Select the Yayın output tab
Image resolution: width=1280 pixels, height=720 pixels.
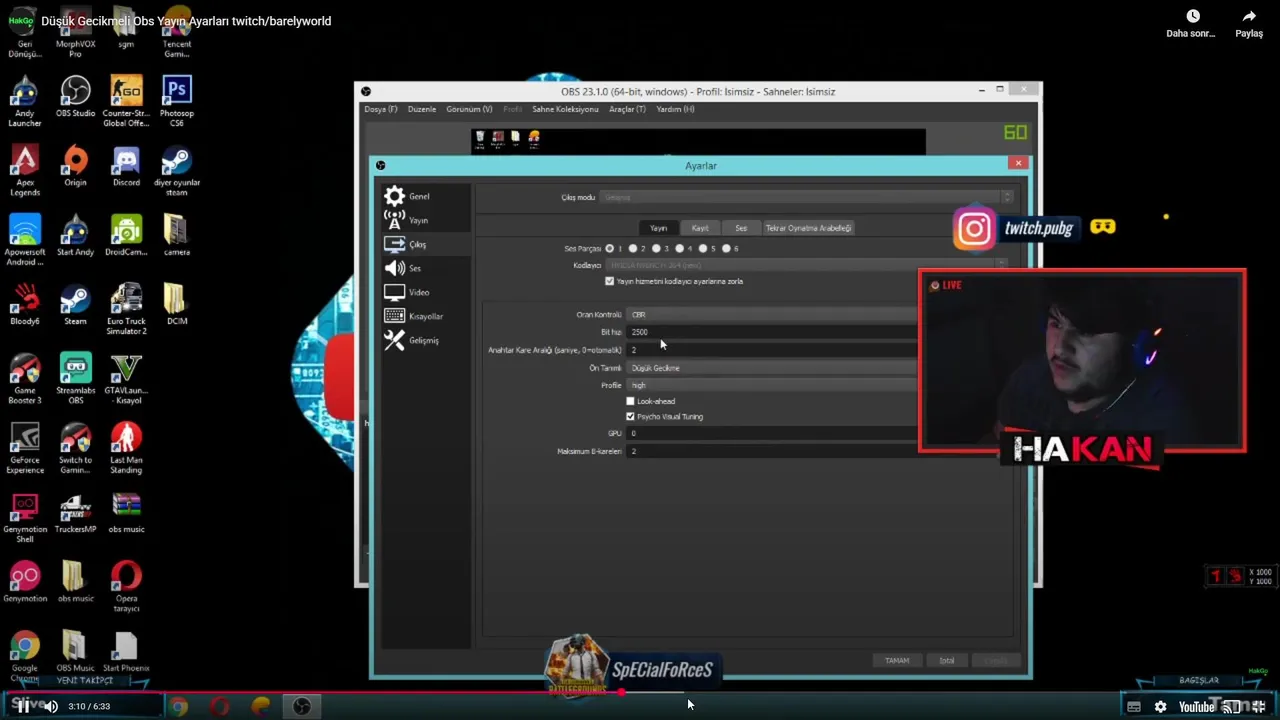point(658,228)
